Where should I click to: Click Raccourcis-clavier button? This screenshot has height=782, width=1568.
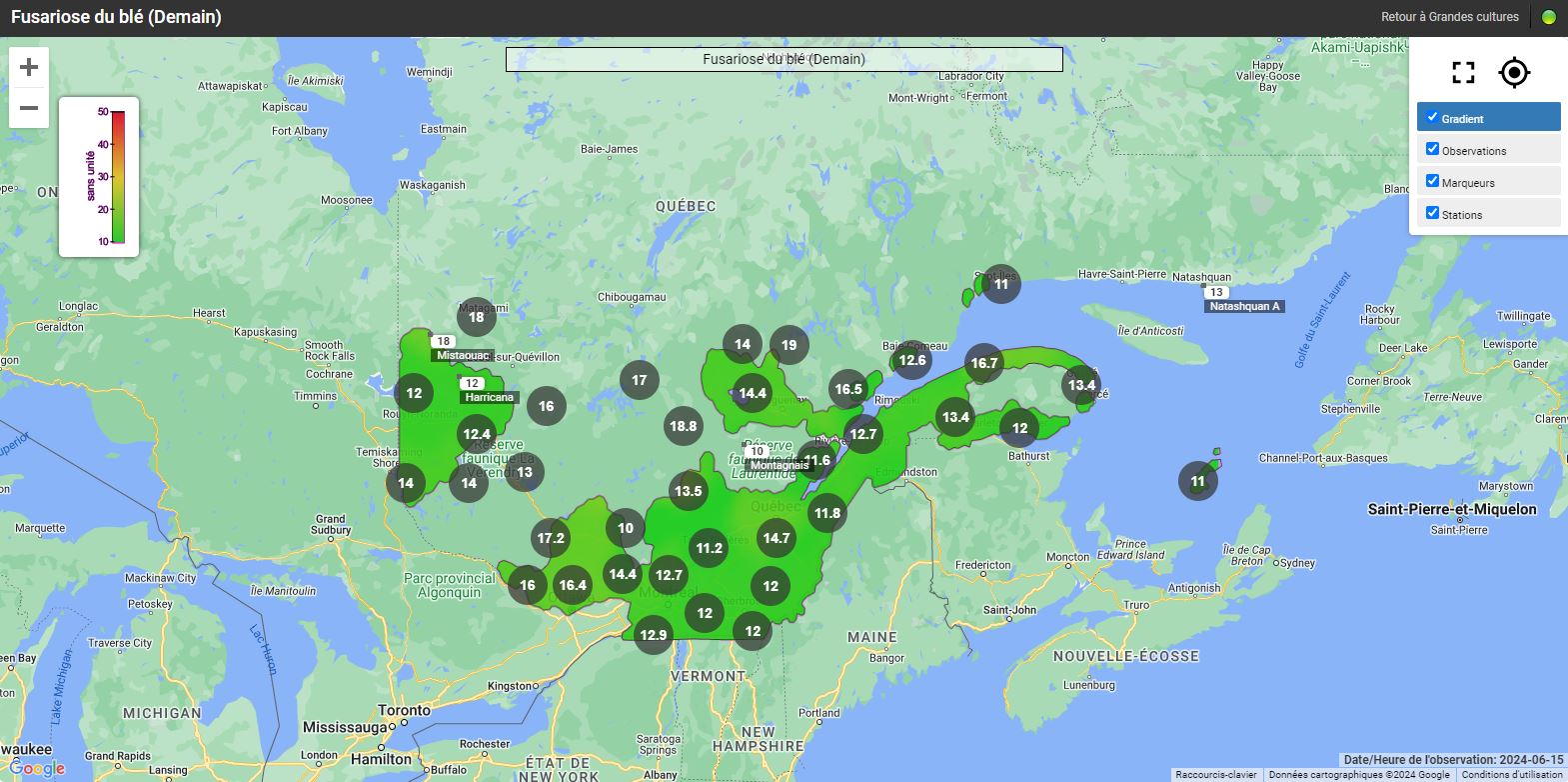click(1215, 775)
